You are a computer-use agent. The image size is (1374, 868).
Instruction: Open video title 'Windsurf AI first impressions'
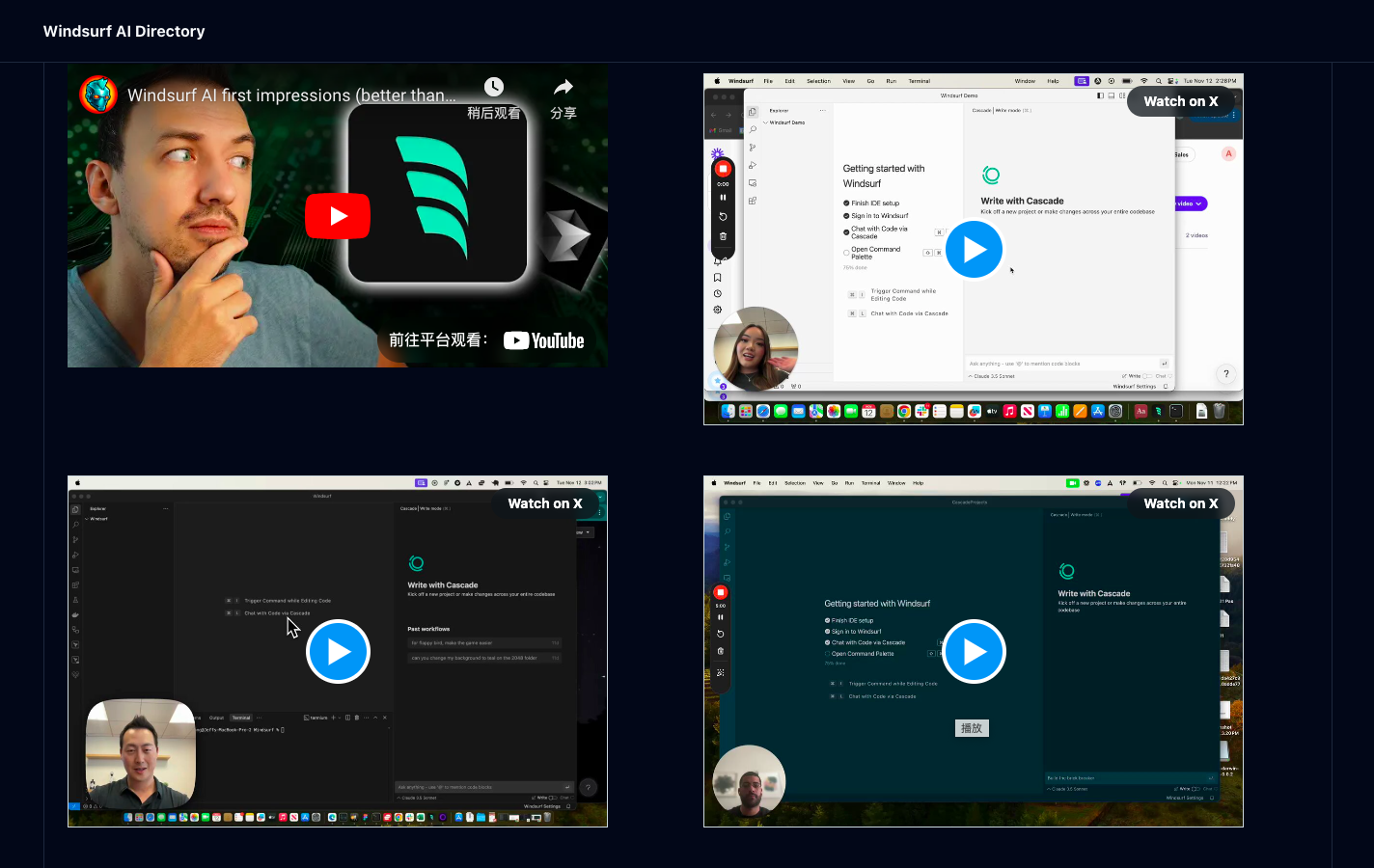click(292, 95)
